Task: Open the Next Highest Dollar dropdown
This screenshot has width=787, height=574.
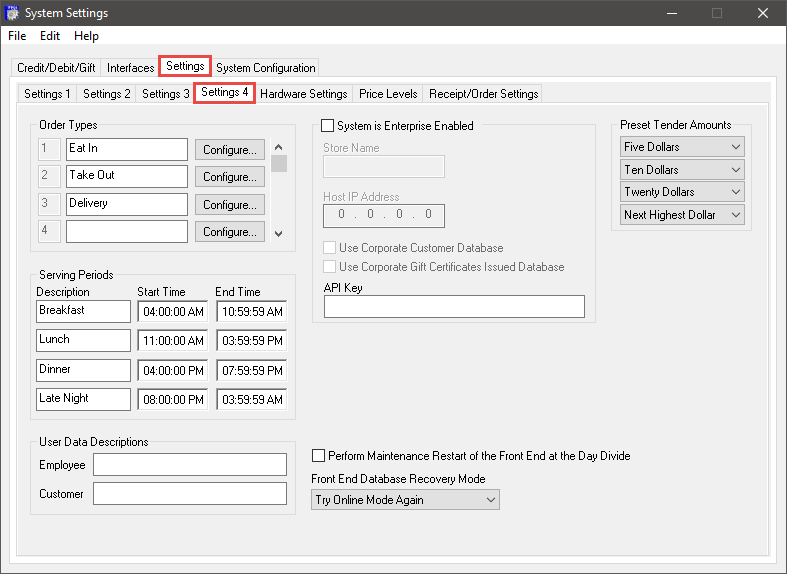Action: [682, 215]
